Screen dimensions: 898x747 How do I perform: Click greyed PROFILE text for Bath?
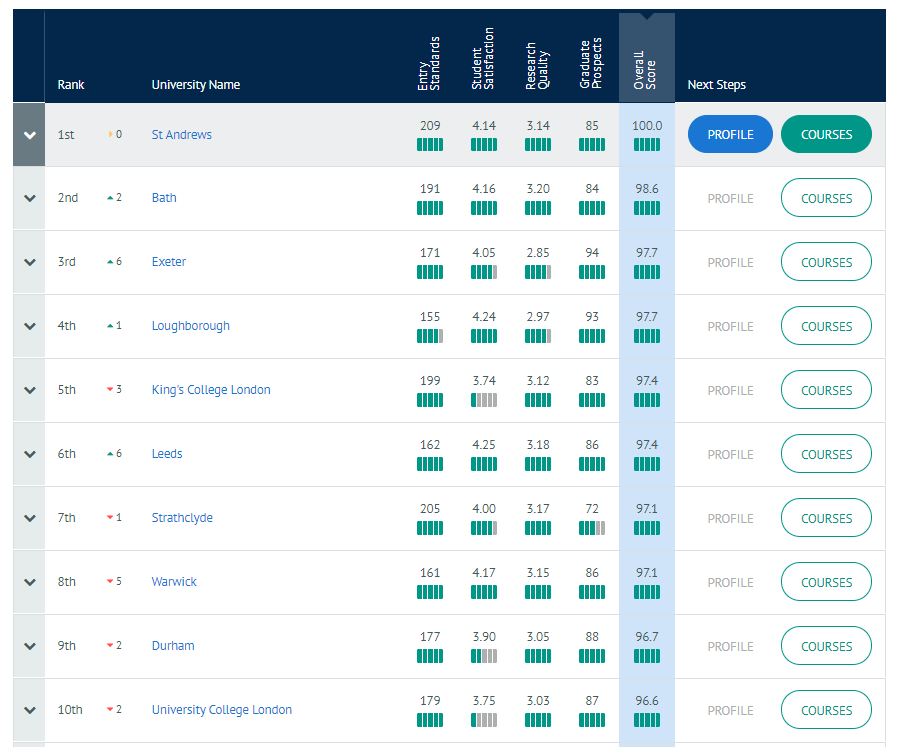coord(730,199)
